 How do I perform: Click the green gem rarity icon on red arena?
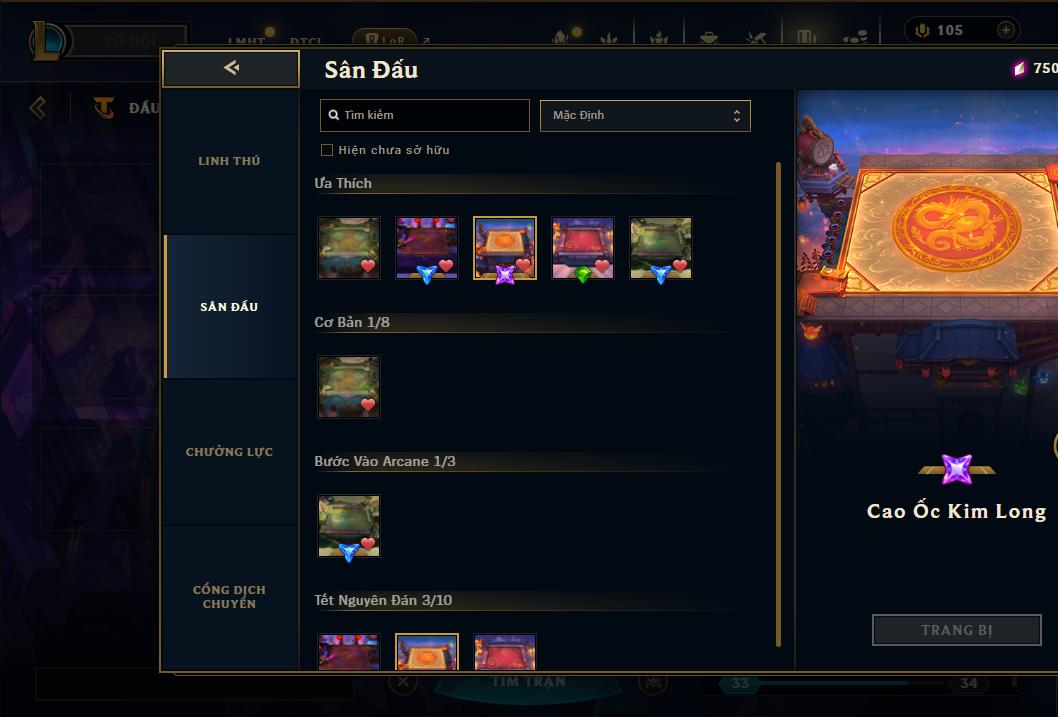[583, 273]
